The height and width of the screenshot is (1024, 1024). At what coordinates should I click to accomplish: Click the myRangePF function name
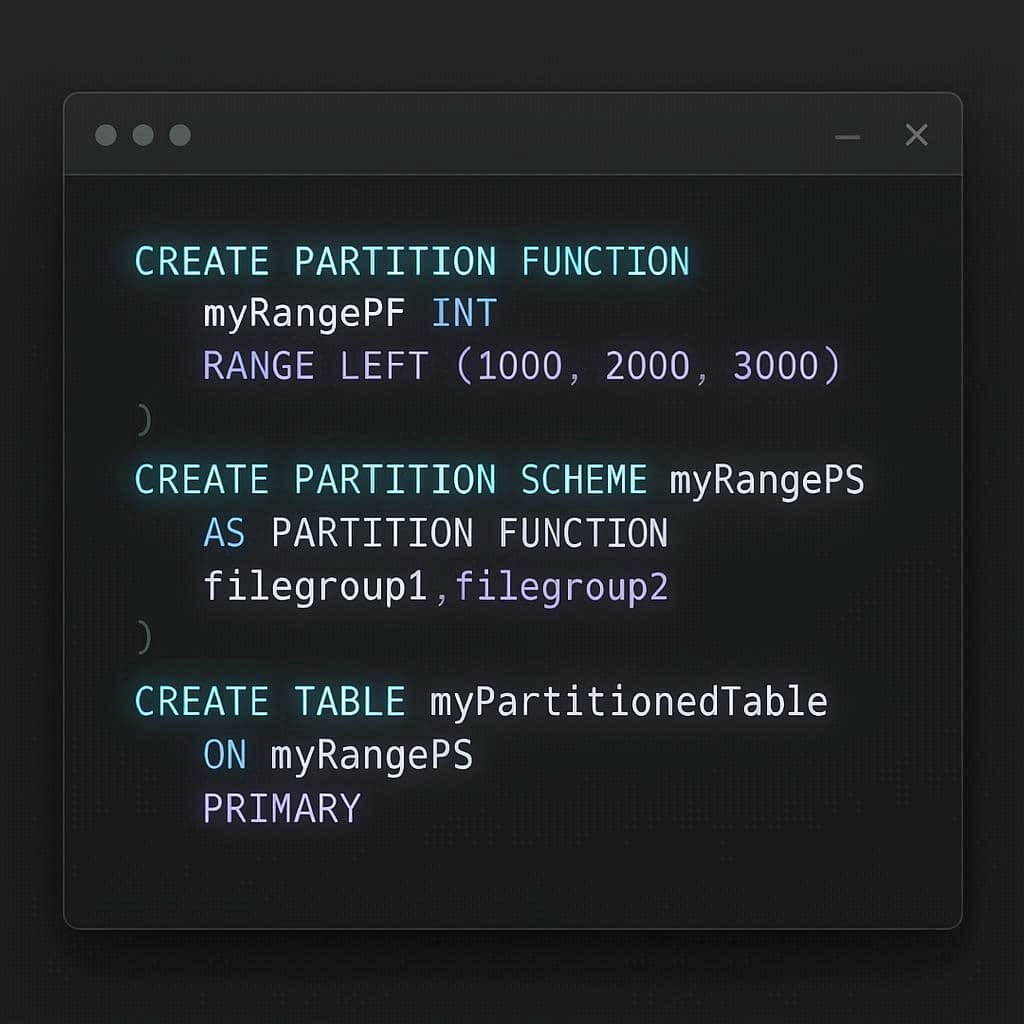[x=305, y=315]
